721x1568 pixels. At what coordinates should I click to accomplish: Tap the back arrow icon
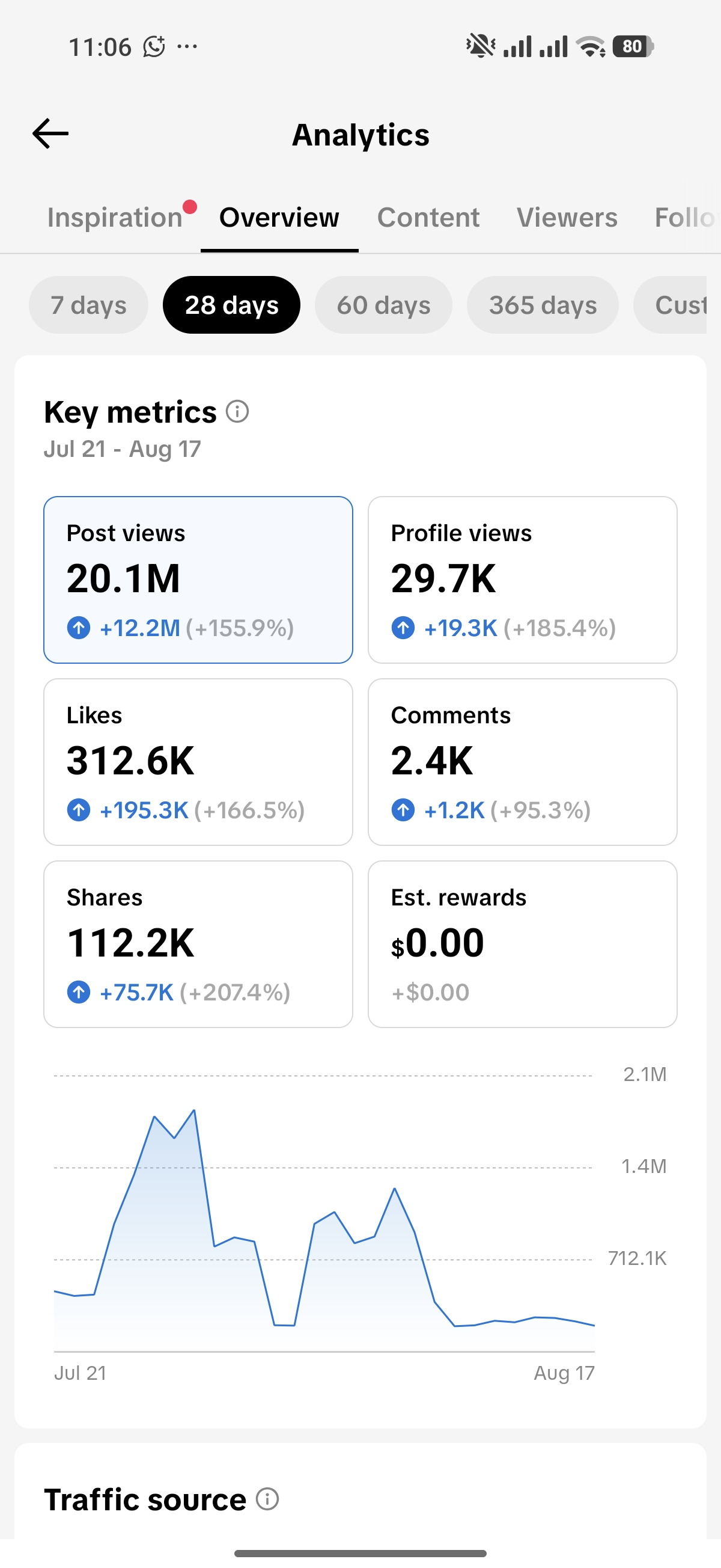click(x=50, y=134)
